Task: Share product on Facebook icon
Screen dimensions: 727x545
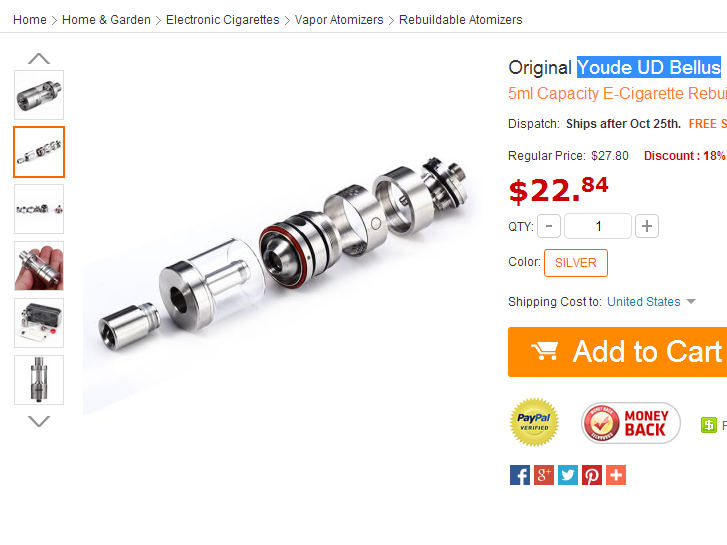Action: (x=520, y=475)
